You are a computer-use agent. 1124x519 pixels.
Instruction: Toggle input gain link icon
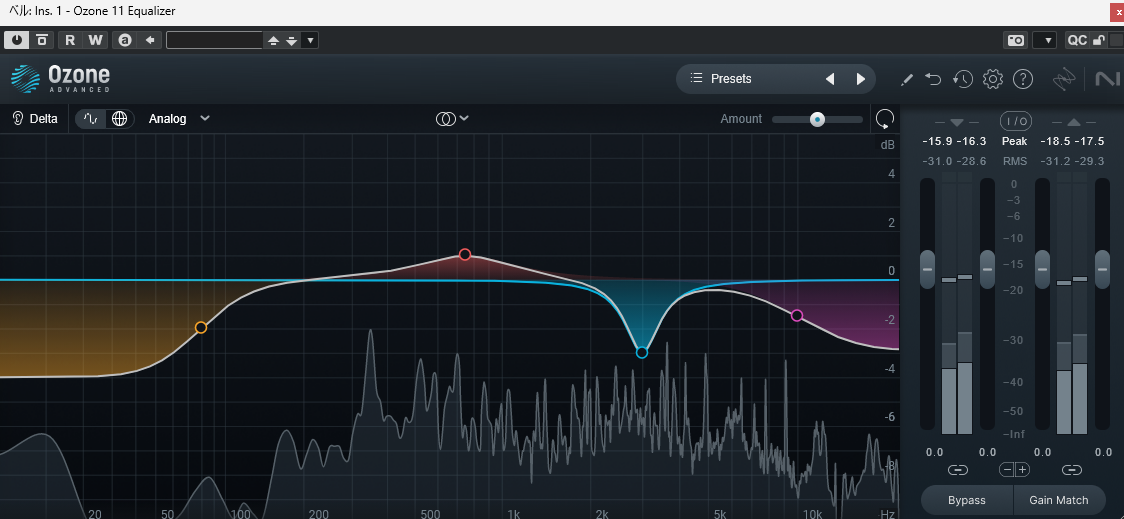(957, 470)
